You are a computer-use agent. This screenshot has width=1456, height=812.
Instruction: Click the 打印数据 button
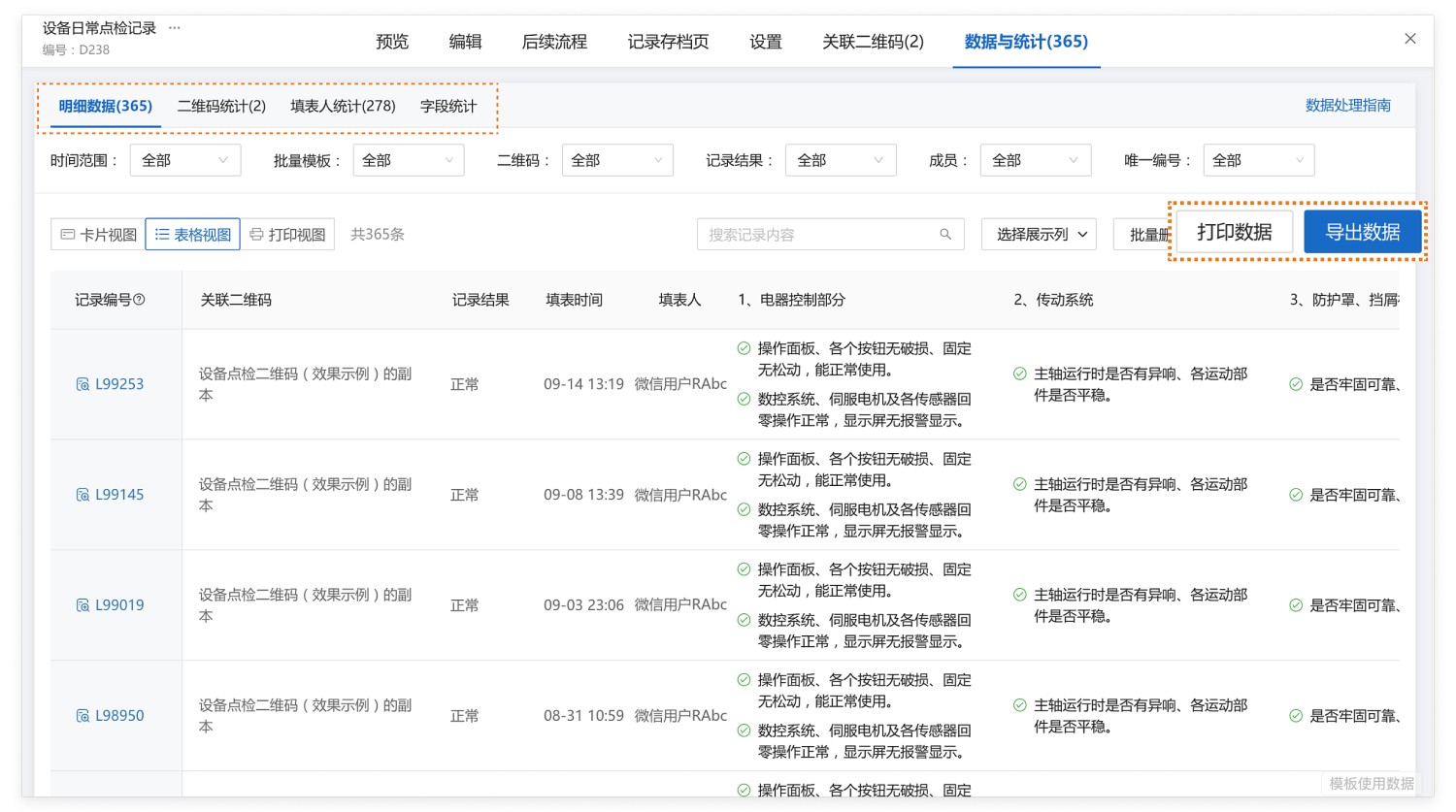[x=1234, y=232]
